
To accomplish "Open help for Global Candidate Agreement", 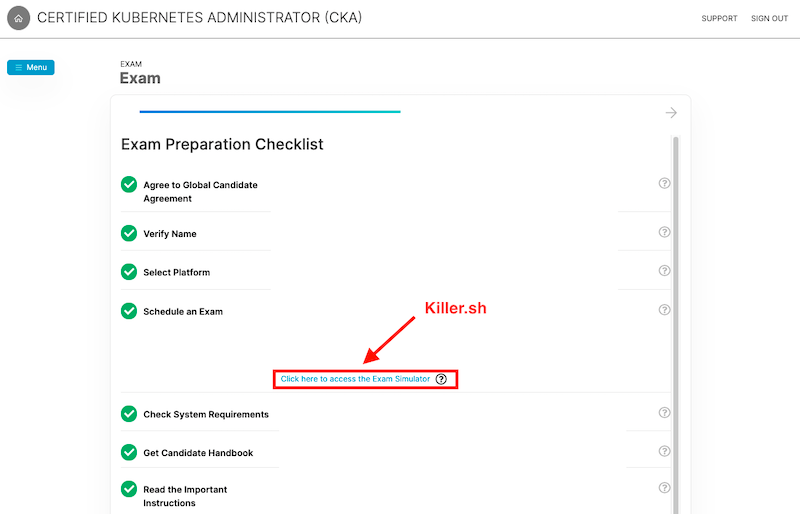I will (664, 183).
